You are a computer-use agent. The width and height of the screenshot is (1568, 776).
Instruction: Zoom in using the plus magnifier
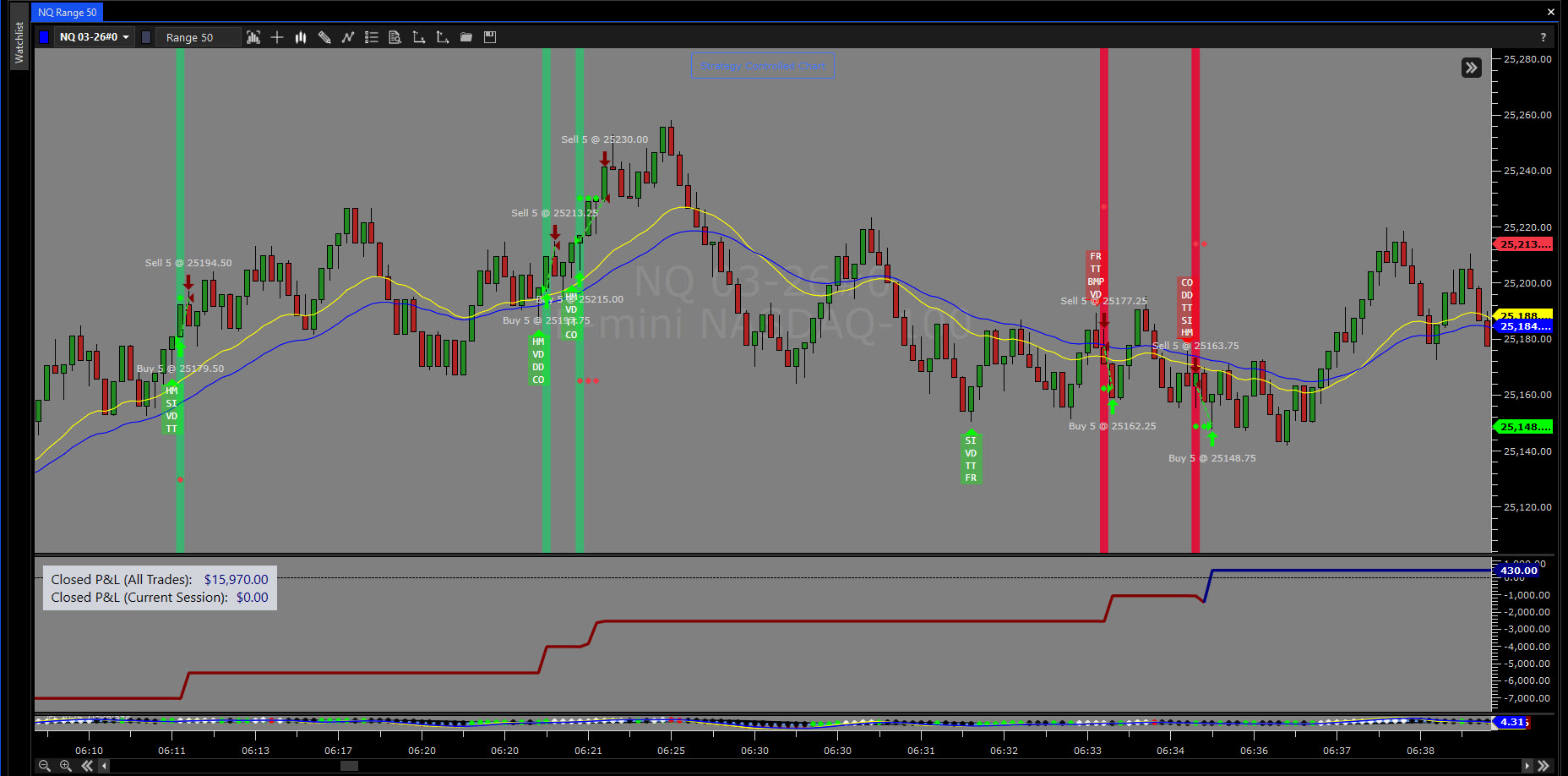[66, 766]
